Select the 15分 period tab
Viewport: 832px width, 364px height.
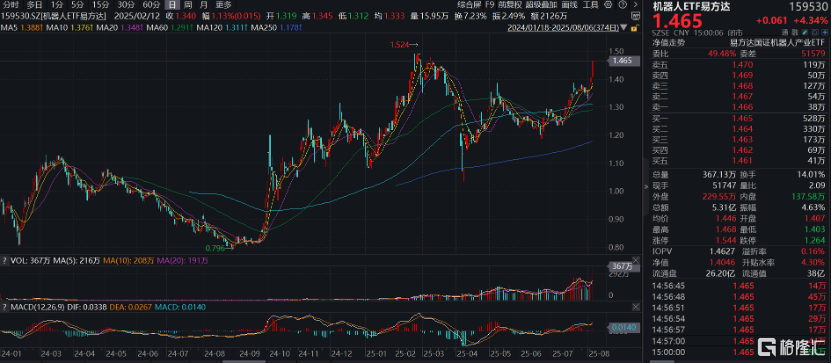point(100,5)
